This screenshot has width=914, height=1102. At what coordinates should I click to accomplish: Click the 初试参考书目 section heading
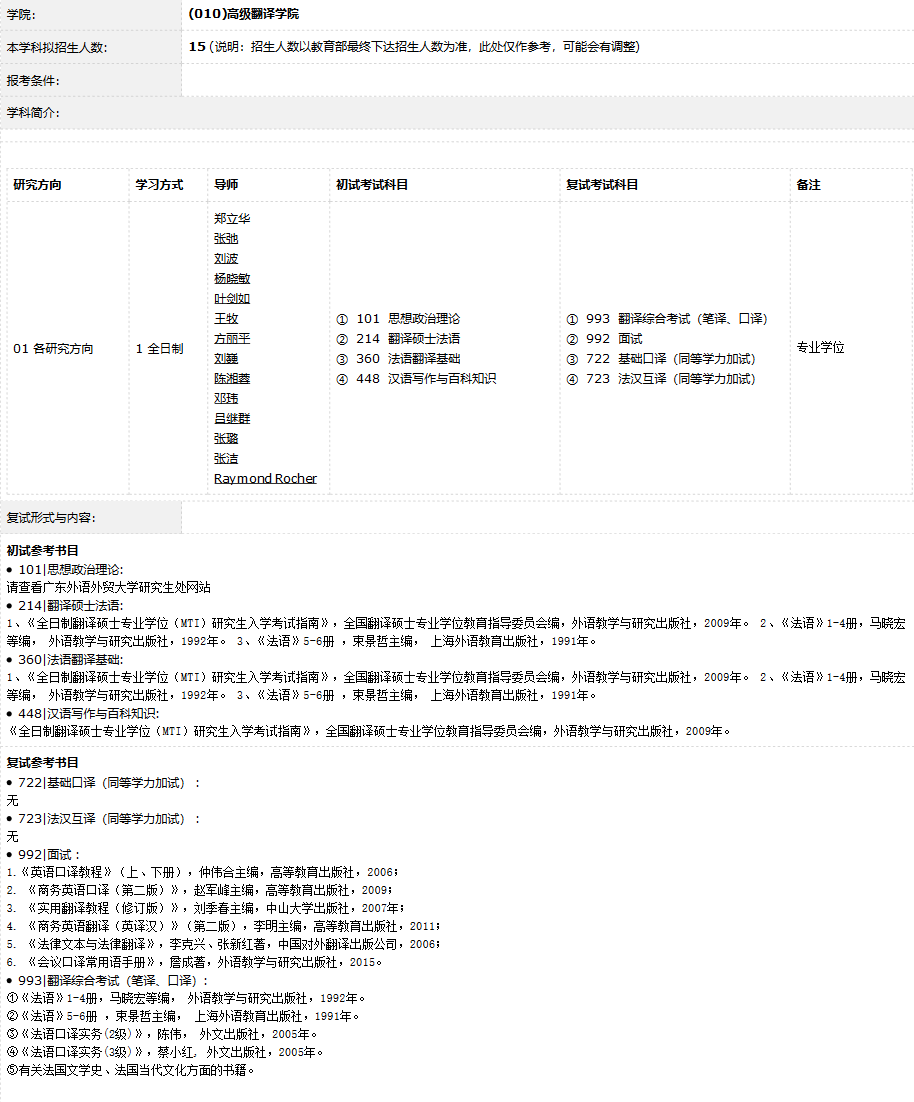[x=43, y=550]
